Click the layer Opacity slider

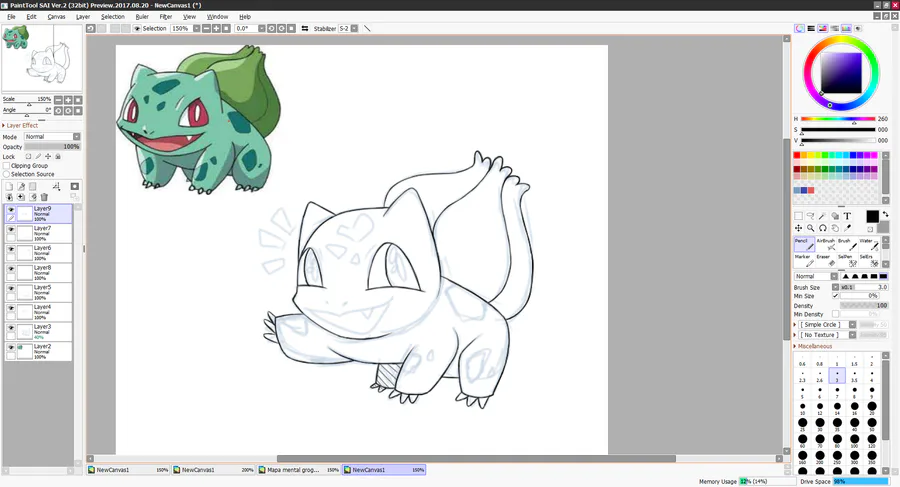tap(52, 146)
